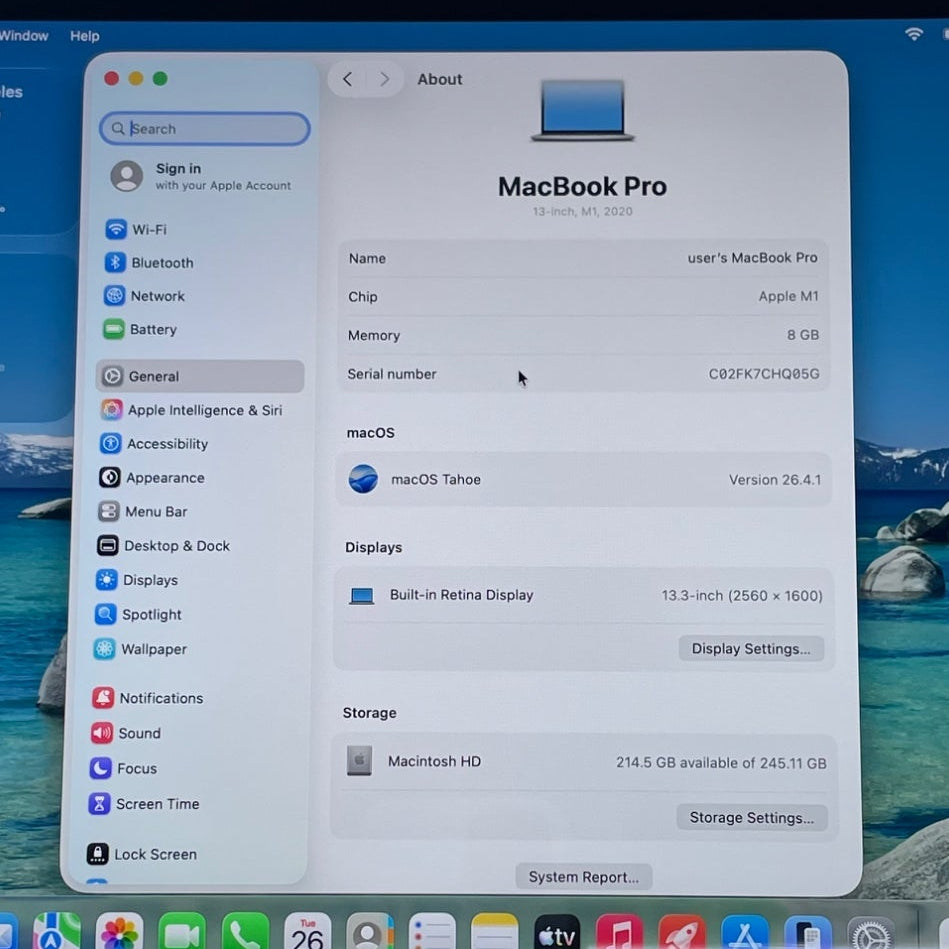Click the Name row value user's MacBook Pro
The width and height of the screenshot is (949, 949).
752,258
